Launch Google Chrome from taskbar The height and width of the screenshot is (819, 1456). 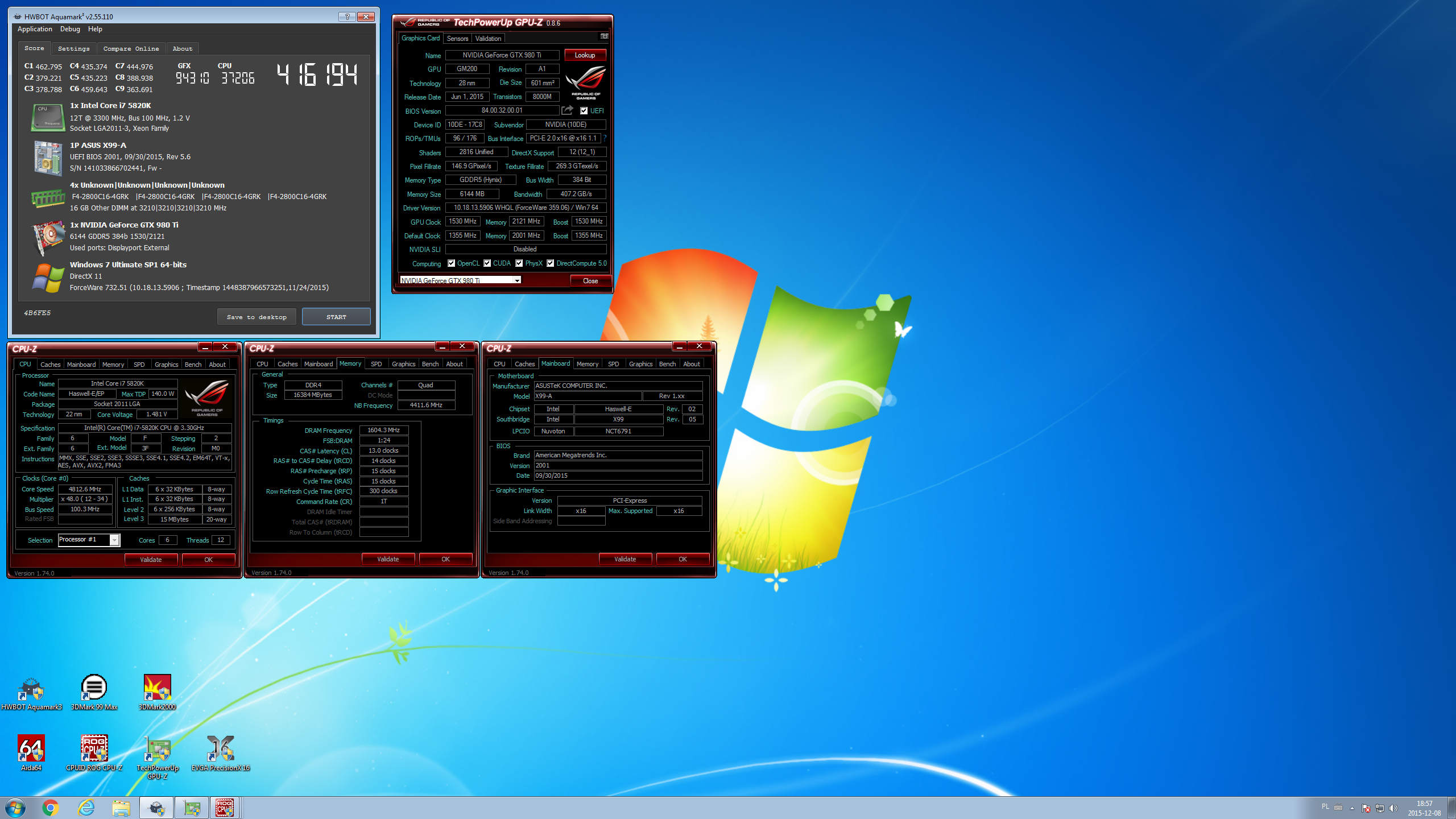pyautogui.click(x=51, y=808)
